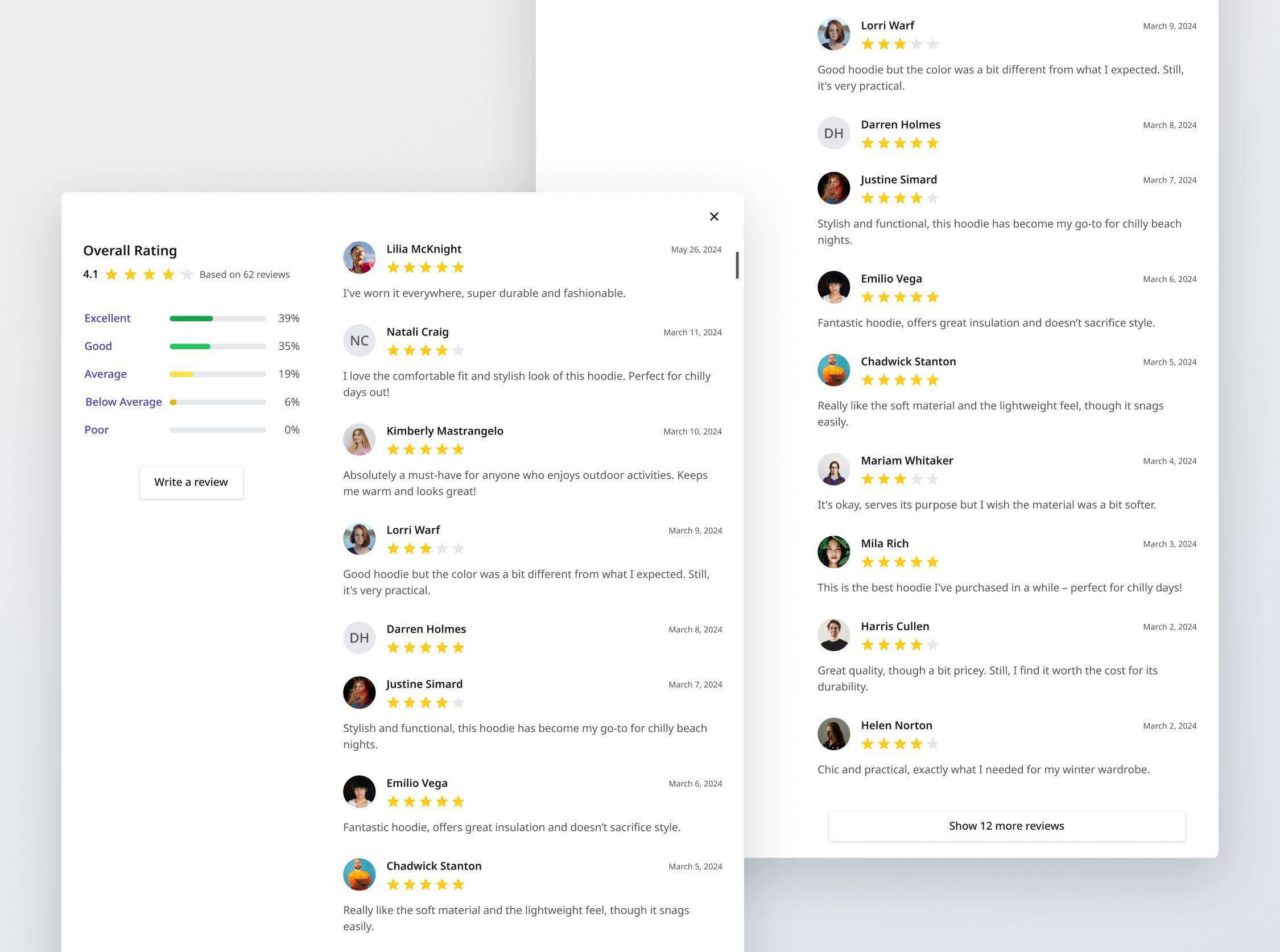Click the close button on review modal

pos(714,216)
